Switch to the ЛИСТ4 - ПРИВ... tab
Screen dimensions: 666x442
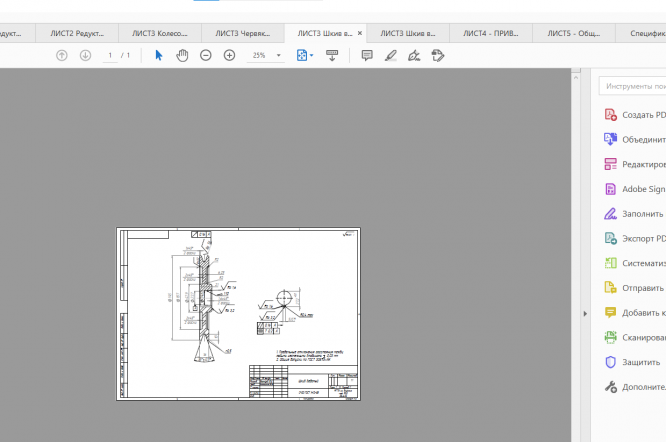(x=490, y=33)
